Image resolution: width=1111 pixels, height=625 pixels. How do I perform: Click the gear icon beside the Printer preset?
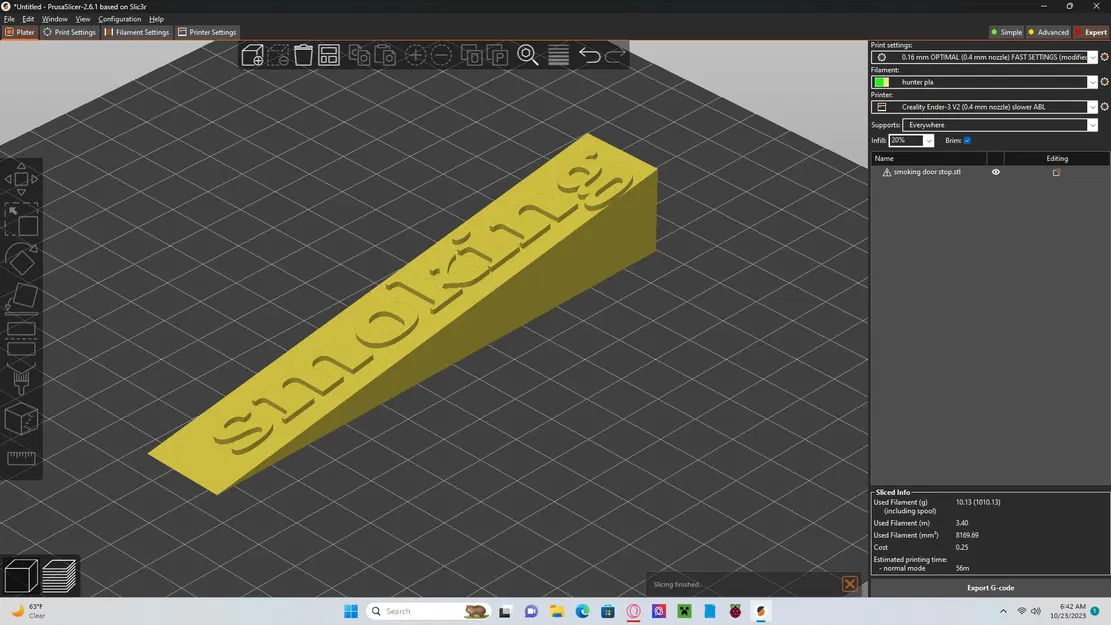tap(1104, 107)
